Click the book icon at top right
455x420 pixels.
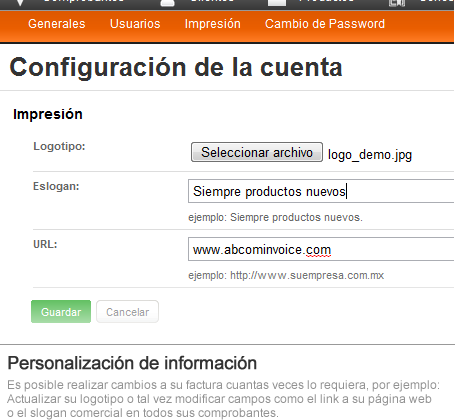click(x=397, y=3)
